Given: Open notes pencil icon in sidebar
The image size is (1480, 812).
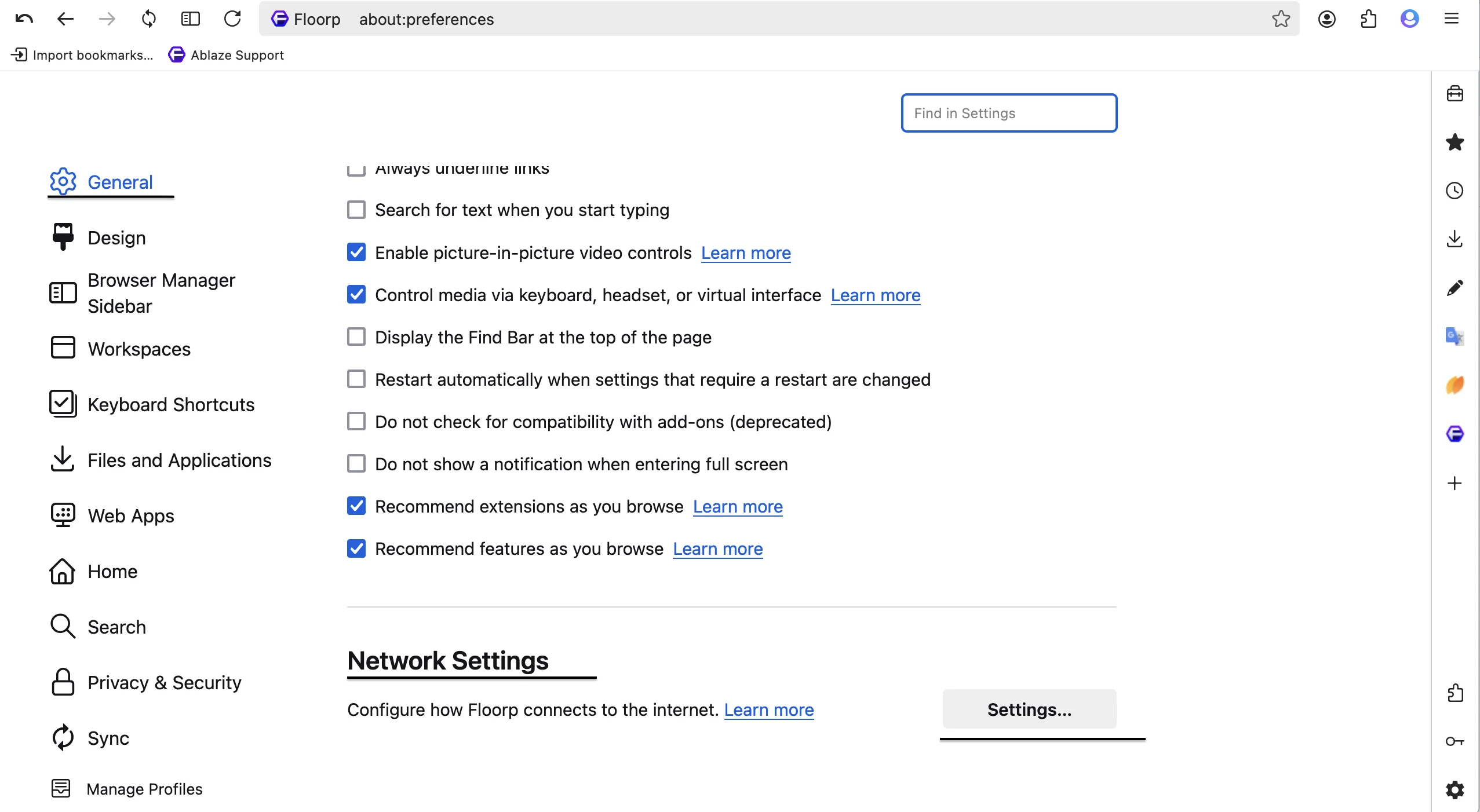Looking at the screenshot, I should (x=1455, y=288).
